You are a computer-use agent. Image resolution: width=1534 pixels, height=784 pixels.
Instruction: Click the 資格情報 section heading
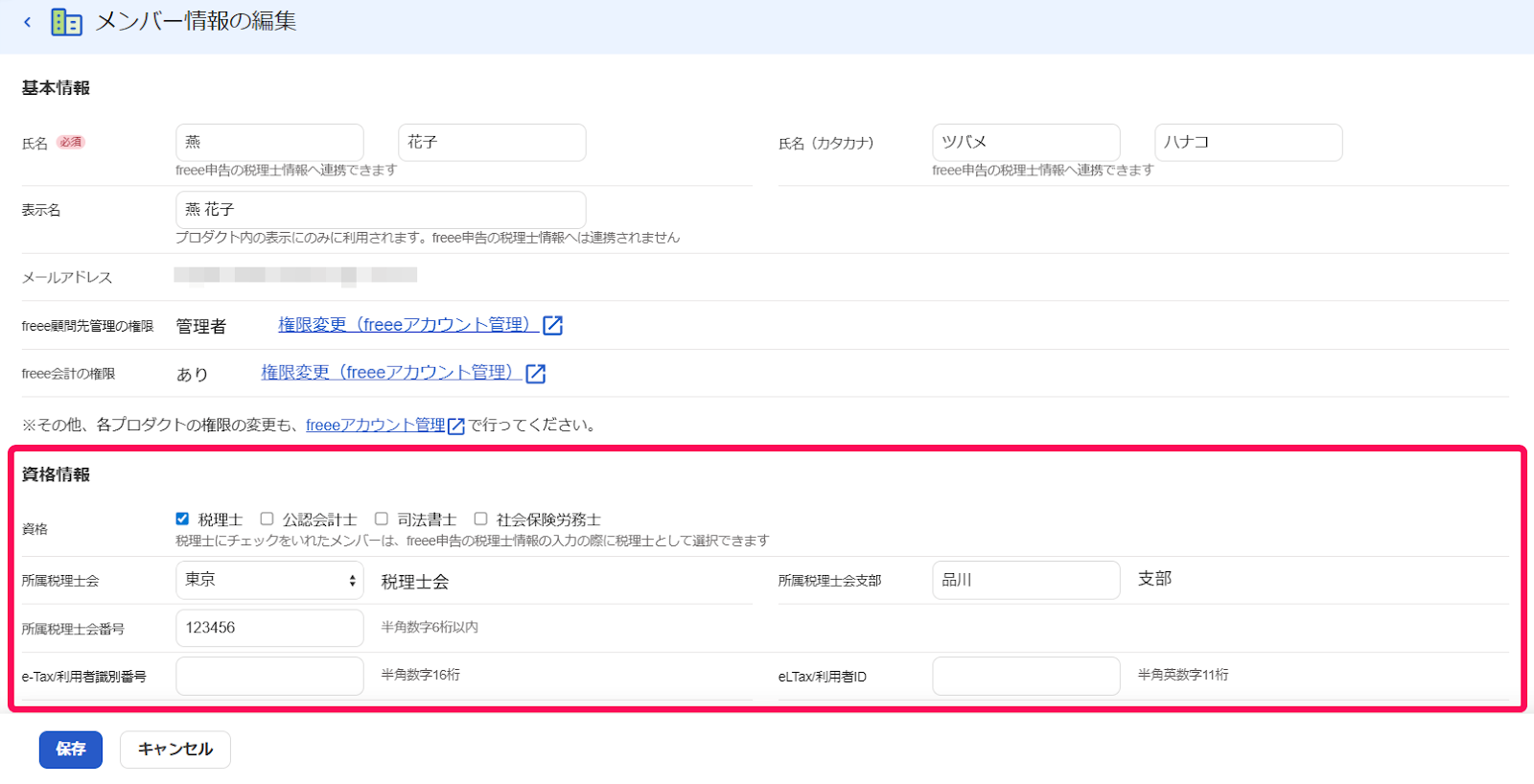point(56,474)
